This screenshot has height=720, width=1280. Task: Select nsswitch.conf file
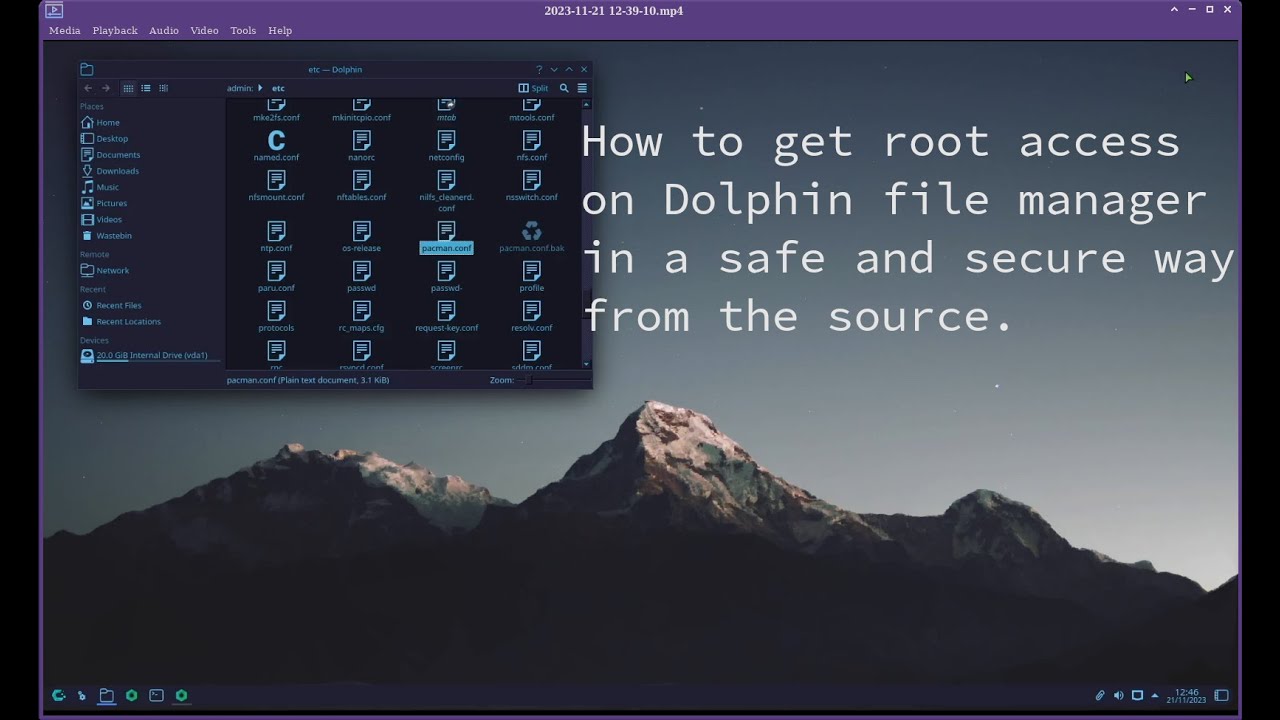[x=532, y=186]
